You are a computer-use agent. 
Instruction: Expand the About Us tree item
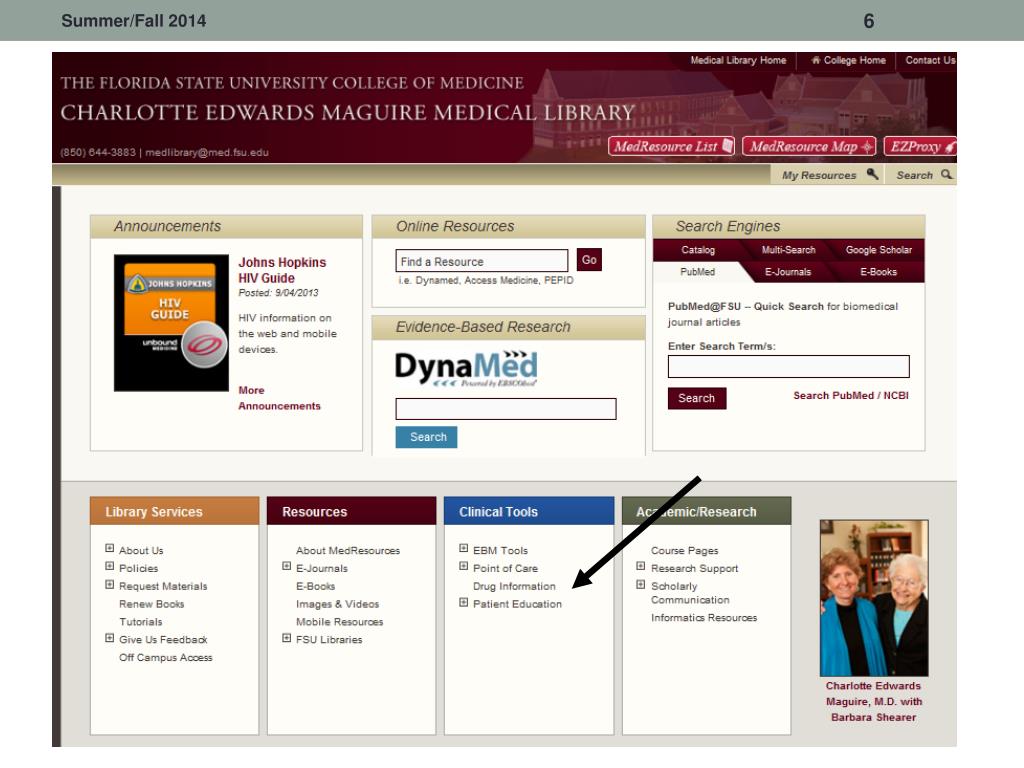110,549
